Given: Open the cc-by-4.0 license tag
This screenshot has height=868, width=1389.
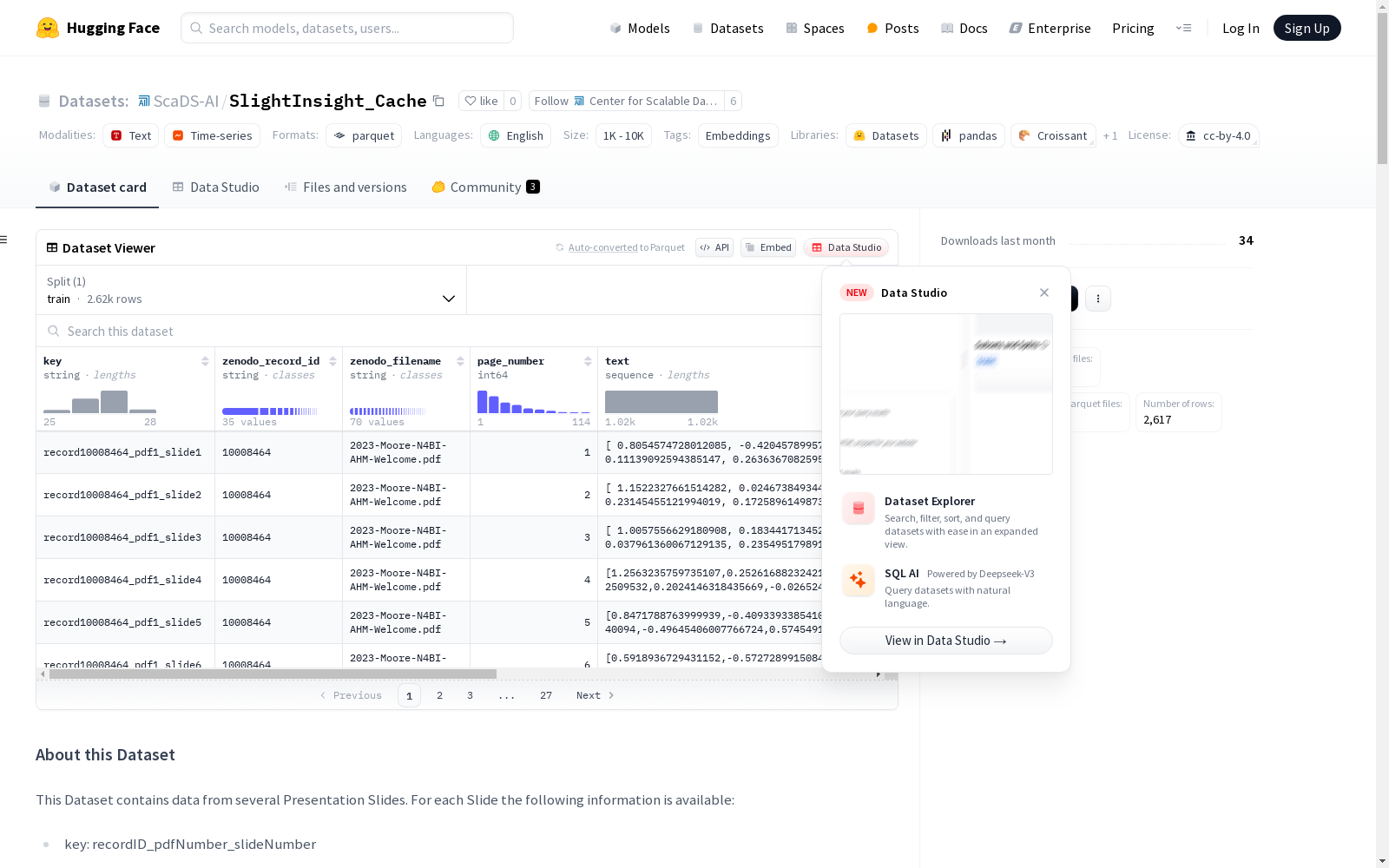Looking at the screenshot, I should tap(1219, 135).
